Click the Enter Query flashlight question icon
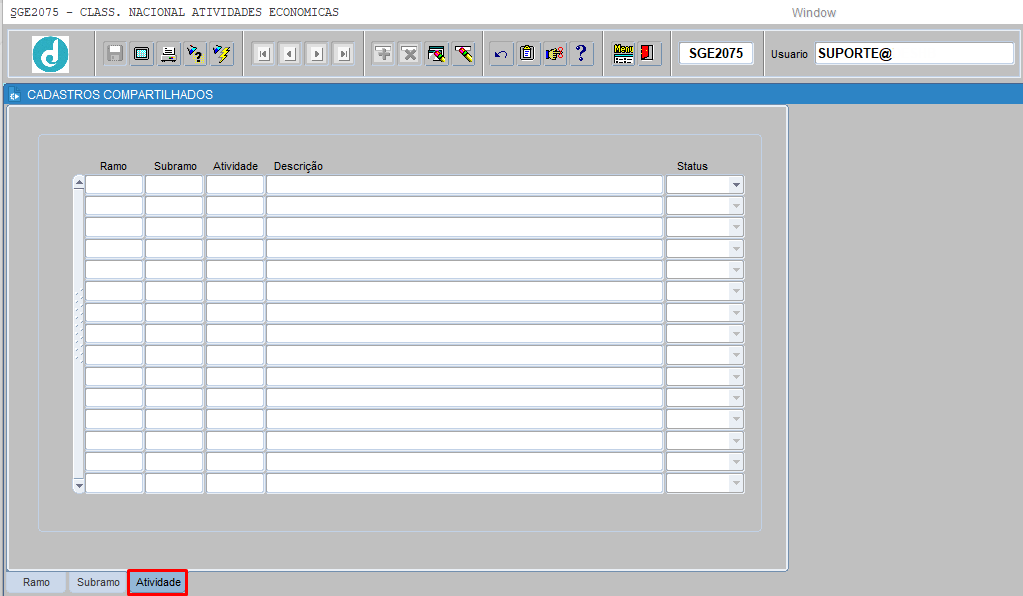Image resolution: width=1023 pixels, height=596 pixels. 195,53
